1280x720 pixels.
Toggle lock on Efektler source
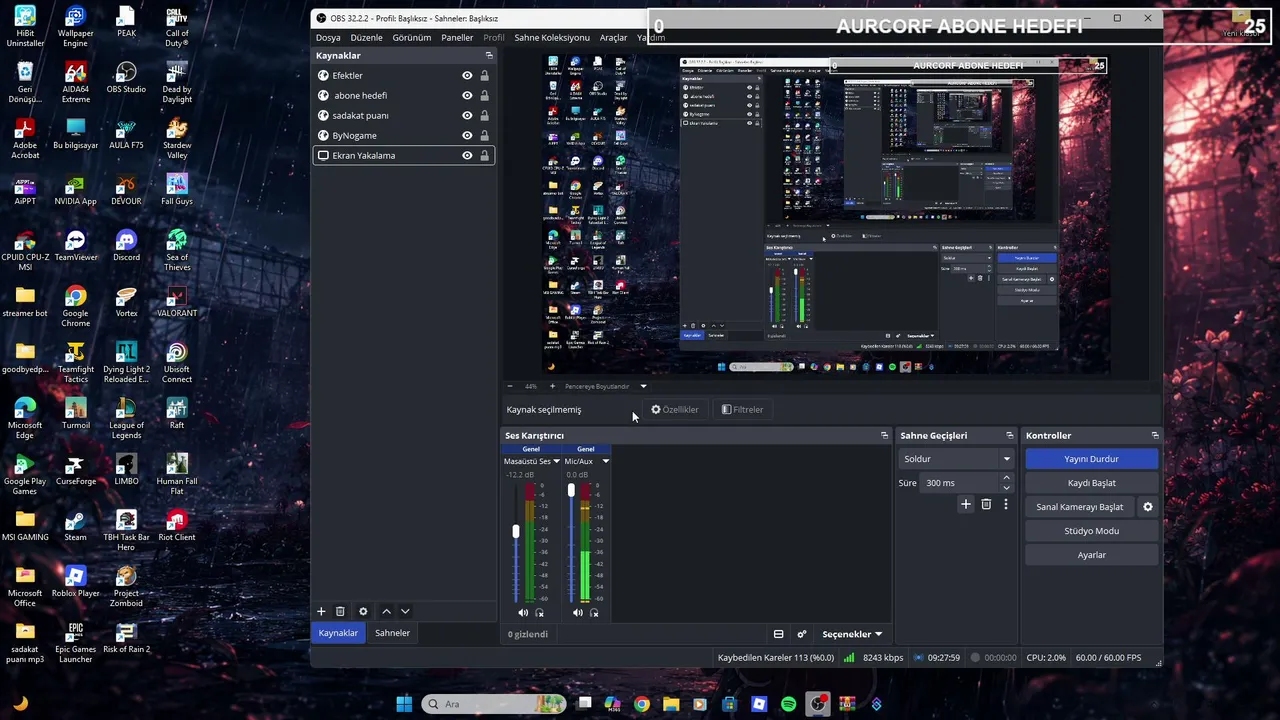pos(485,76)
